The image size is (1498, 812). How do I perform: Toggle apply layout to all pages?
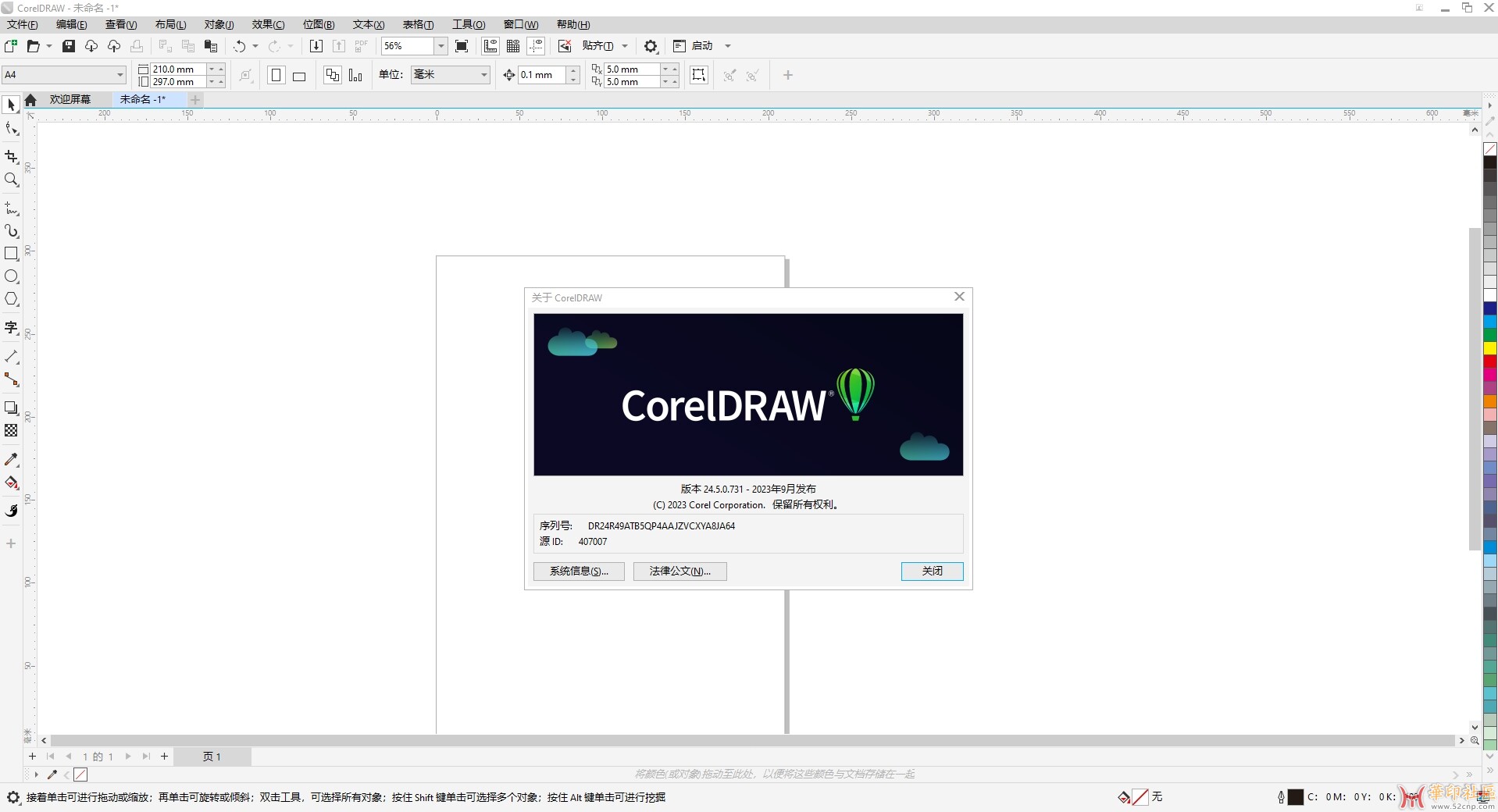[x=333, y=75]
